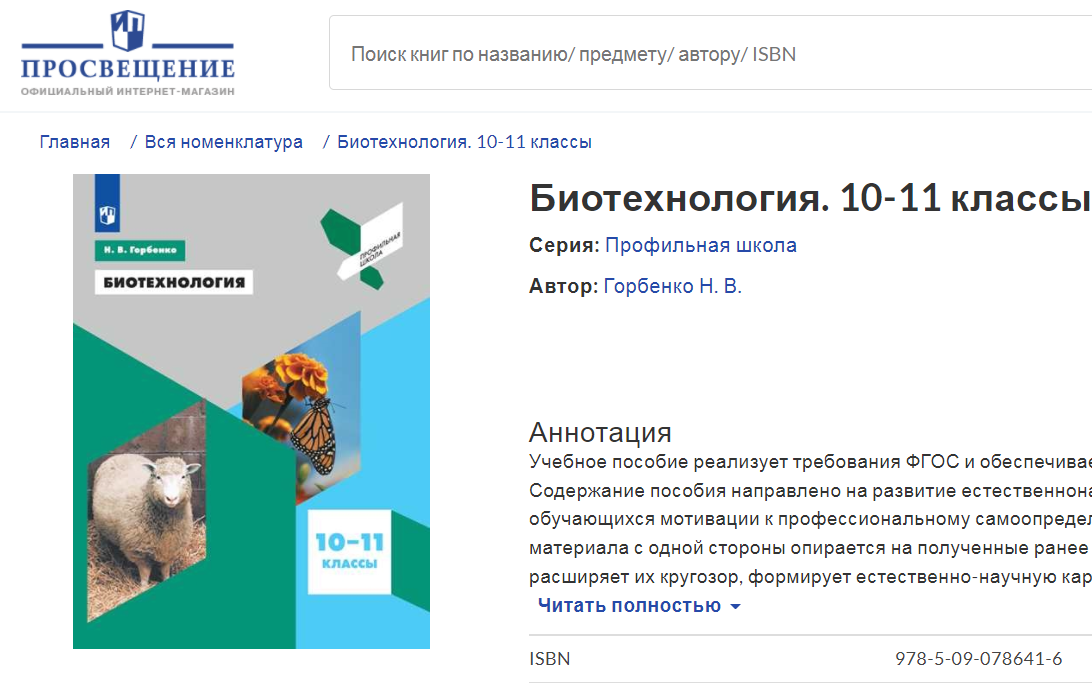Focus the book search input field
1092x684 pixels.
700,54
